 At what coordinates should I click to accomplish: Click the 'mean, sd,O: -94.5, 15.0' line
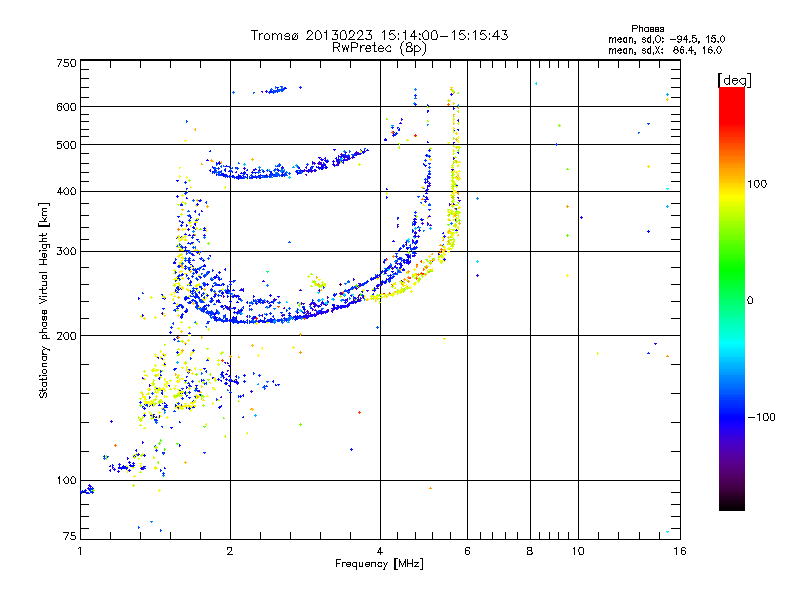click(x=666, y=39)
